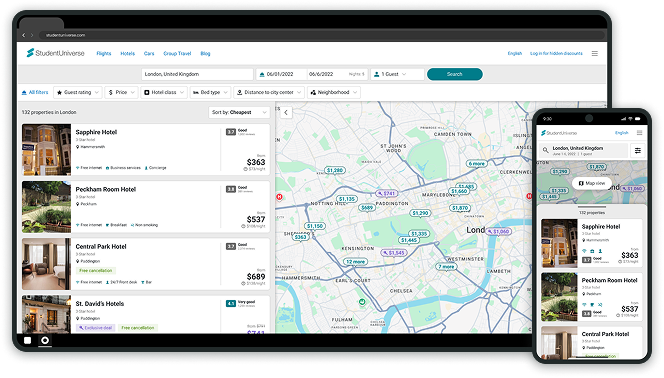This screenshot has width=664, height=378.
Task: Click the All filters icon link
Action: pos(35,92)
